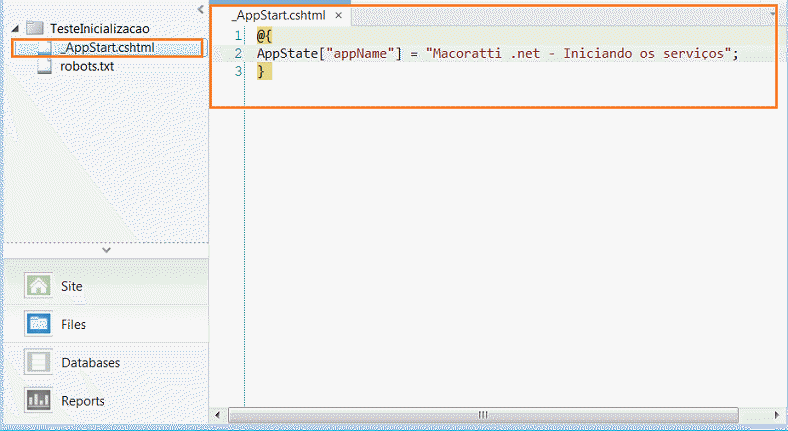
Task: Place cursor on the @{ opening line
Action: click(x=264, y=36)
